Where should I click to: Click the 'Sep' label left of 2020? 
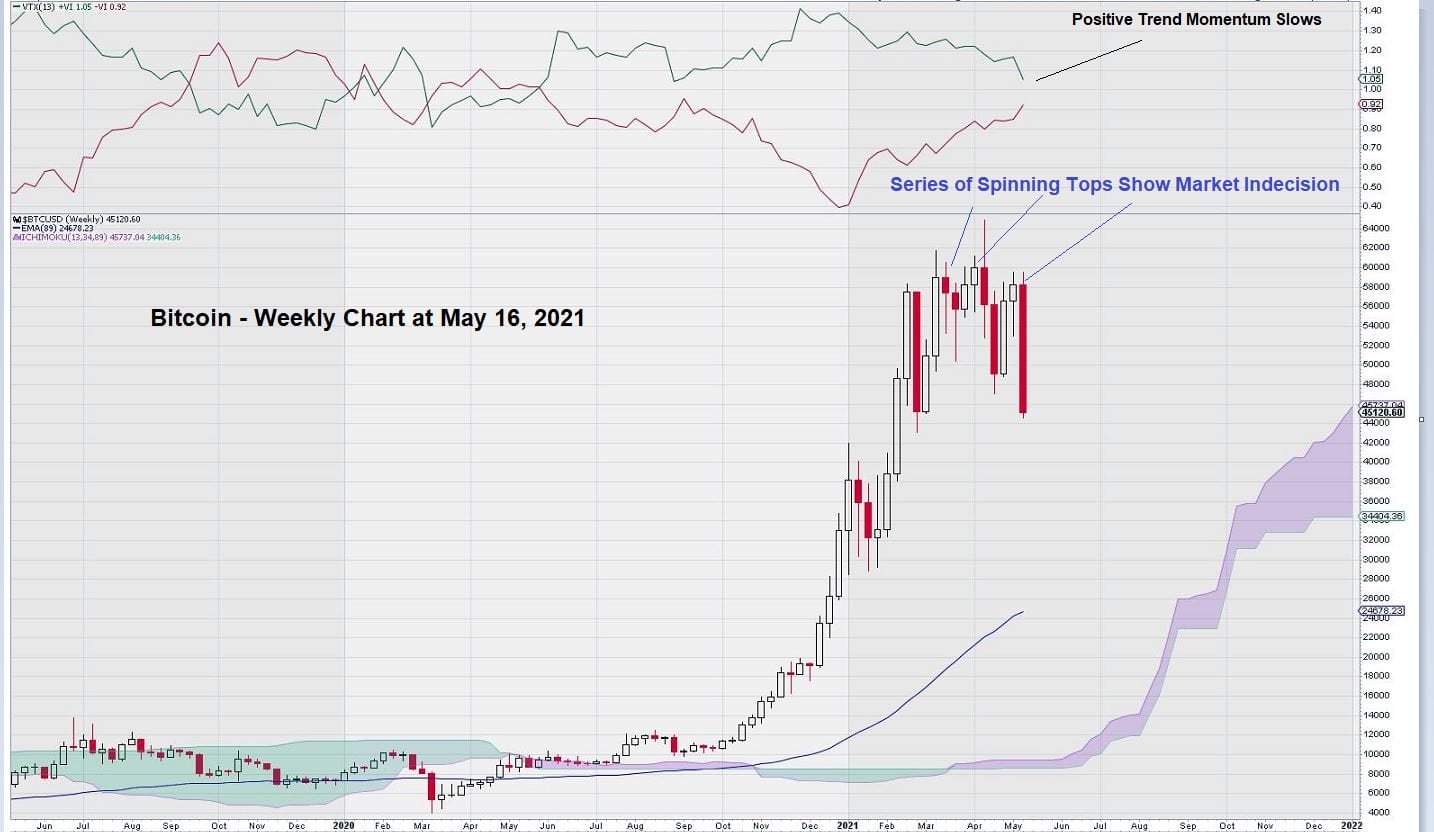(172, 826)
